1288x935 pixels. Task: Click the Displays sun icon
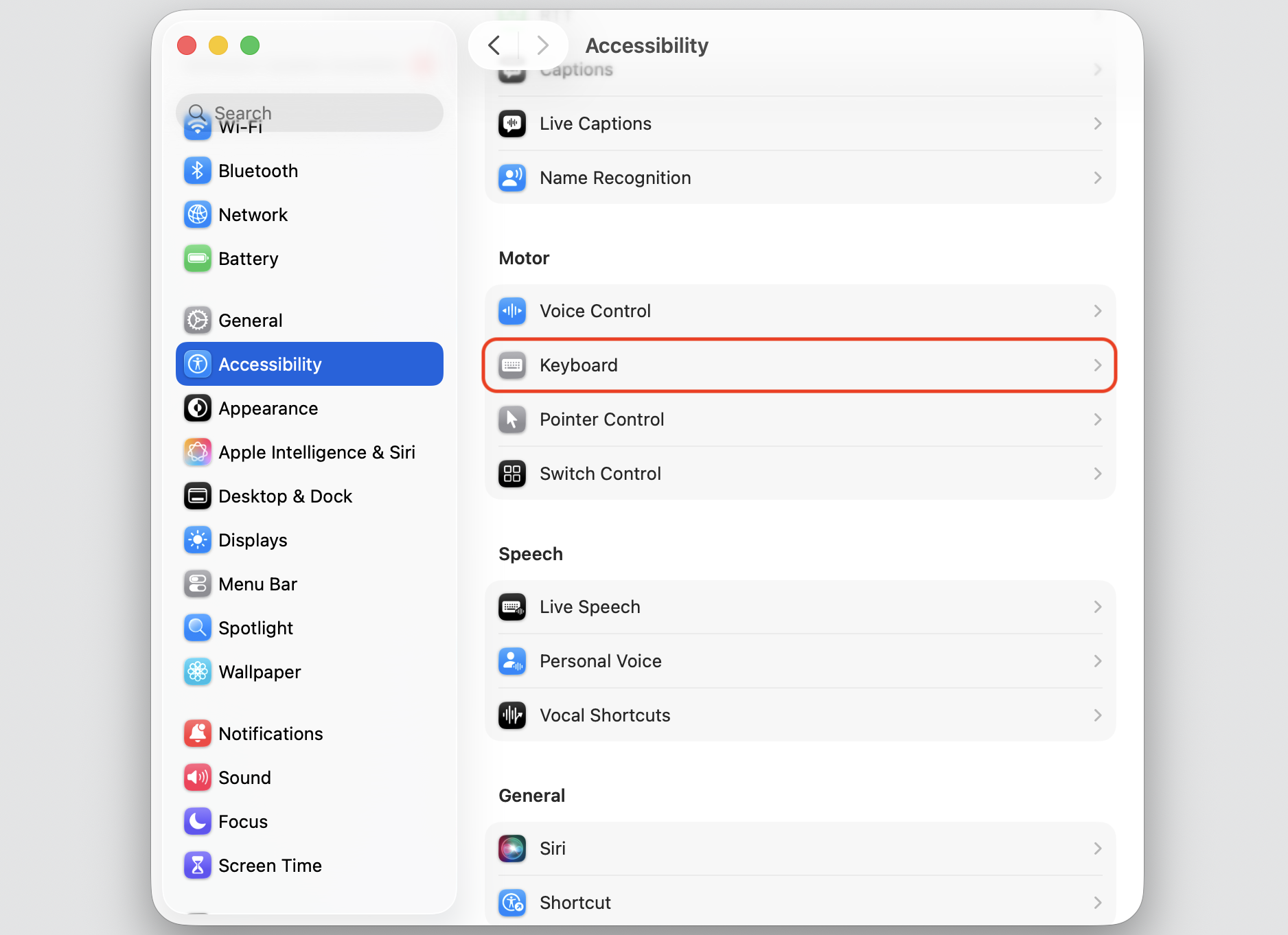(198, 540)
